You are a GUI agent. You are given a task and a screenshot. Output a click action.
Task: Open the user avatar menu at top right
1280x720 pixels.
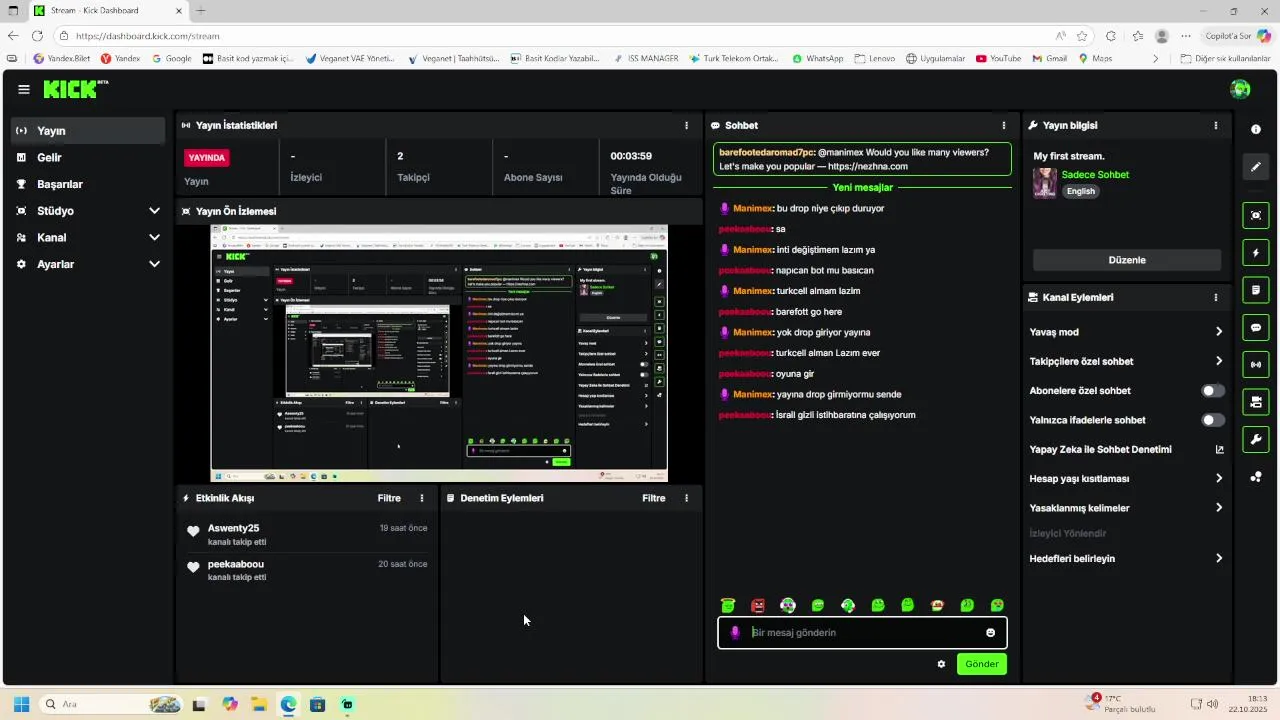tap(1240, 89)
